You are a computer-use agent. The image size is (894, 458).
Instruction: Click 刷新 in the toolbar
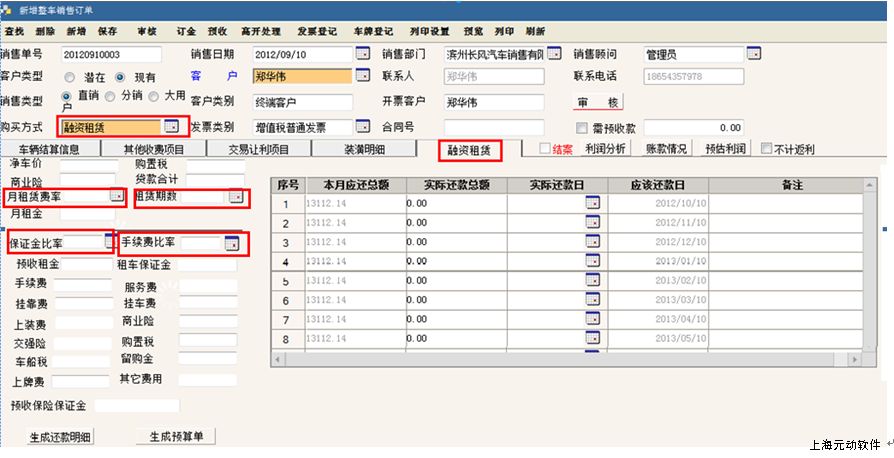(x=535, y=31)
